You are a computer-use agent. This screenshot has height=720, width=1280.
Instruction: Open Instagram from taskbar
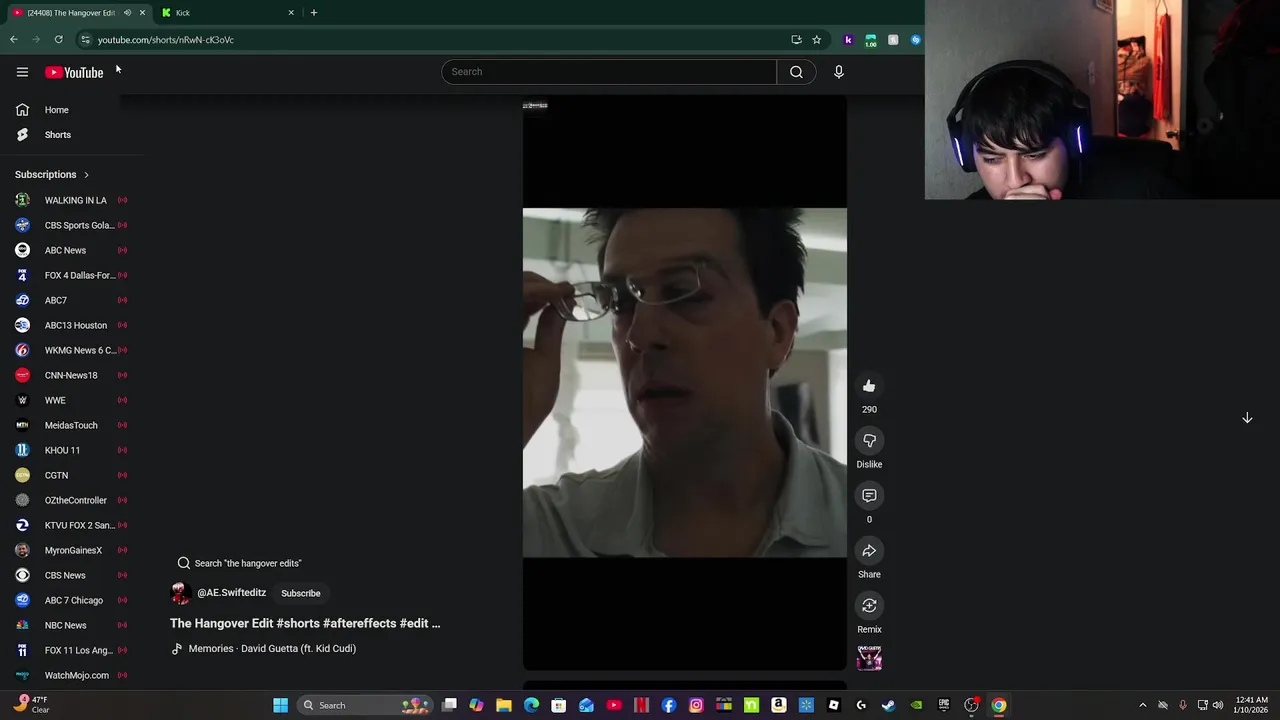pos(696,705)
